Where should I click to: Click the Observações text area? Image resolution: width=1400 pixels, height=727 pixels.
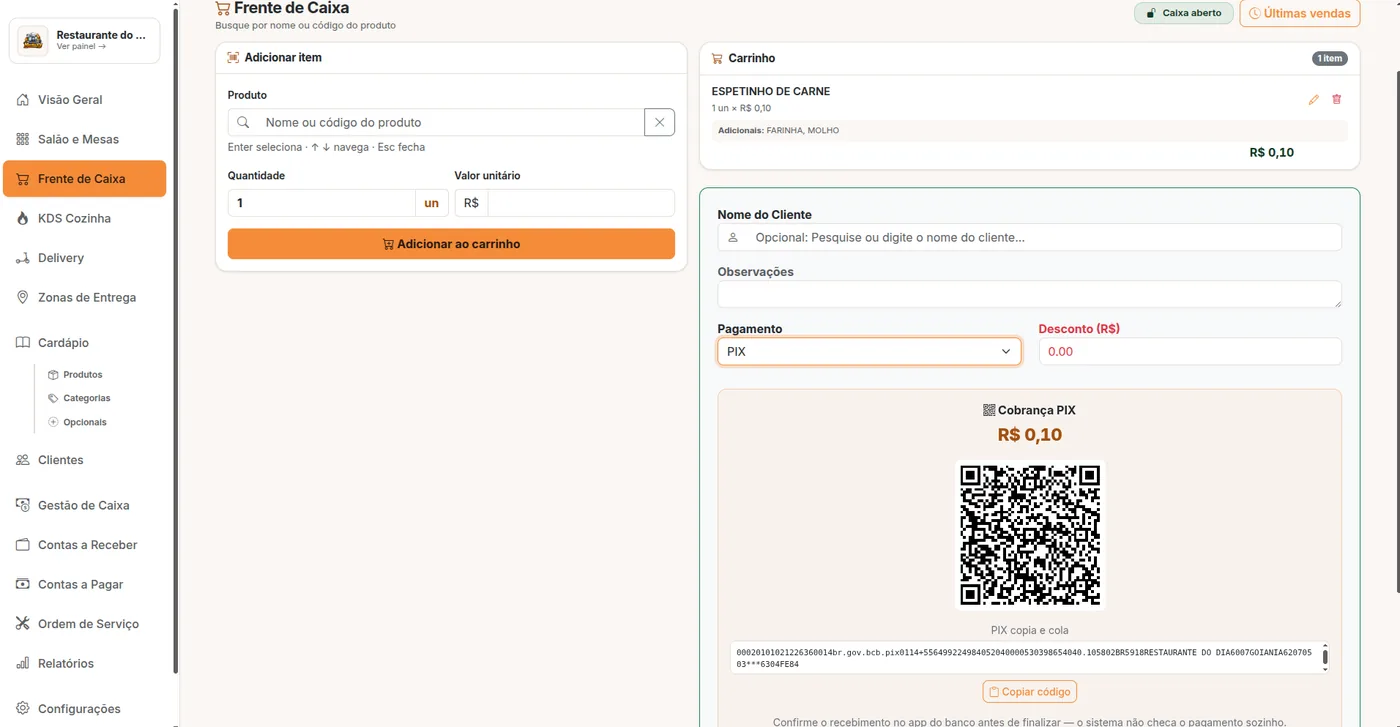pos(1030,294)
